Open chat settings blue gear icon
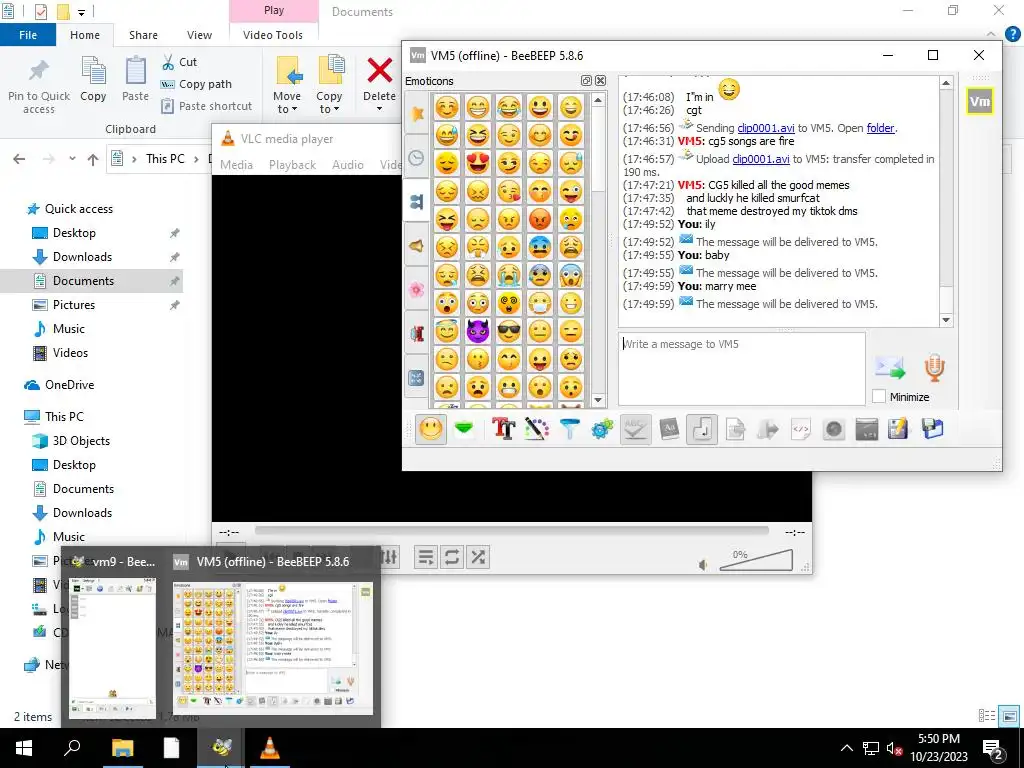1024x768 pixels. point(602,430)
